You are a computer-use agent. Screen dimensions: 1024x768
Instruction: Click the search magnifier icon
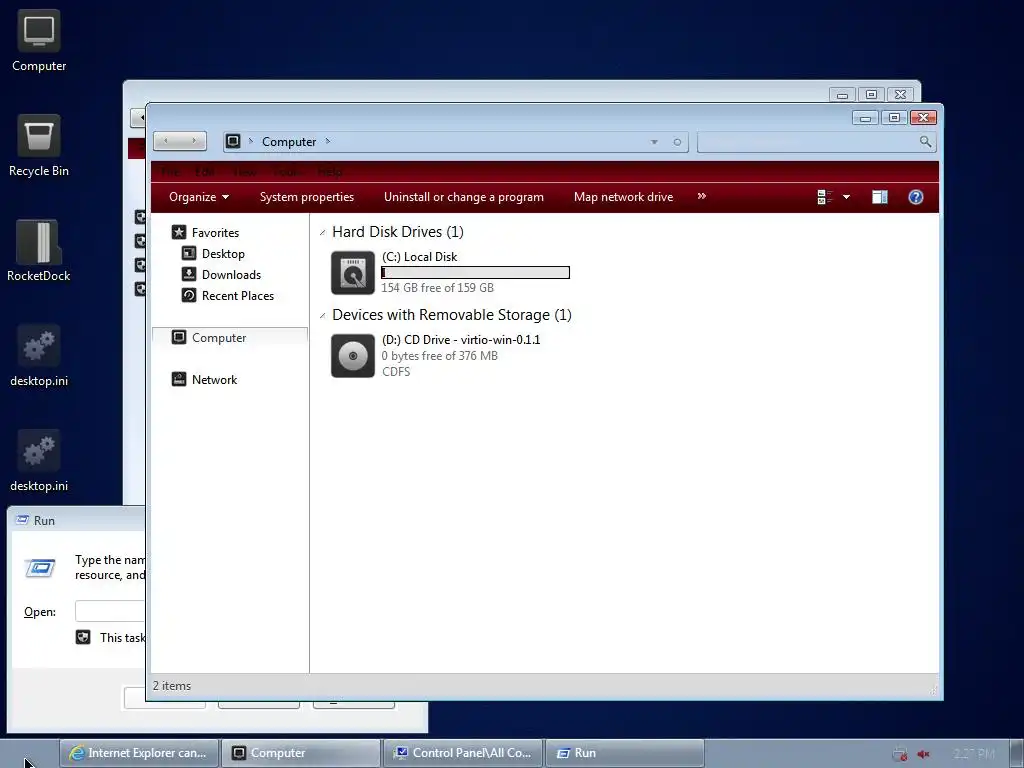(x=925, y=141)
